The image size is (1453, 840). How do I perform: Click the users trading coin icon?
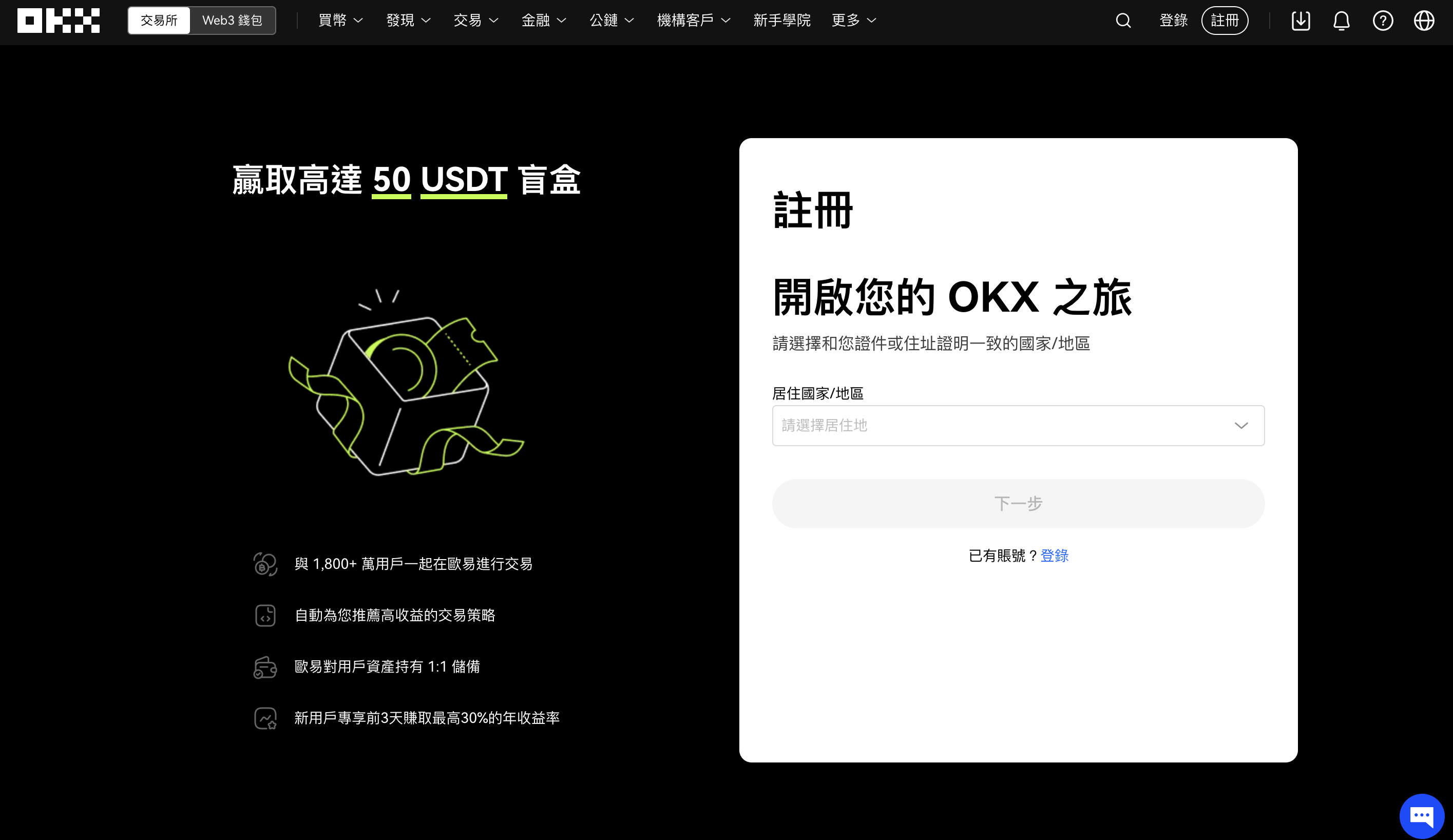point(265,564)
